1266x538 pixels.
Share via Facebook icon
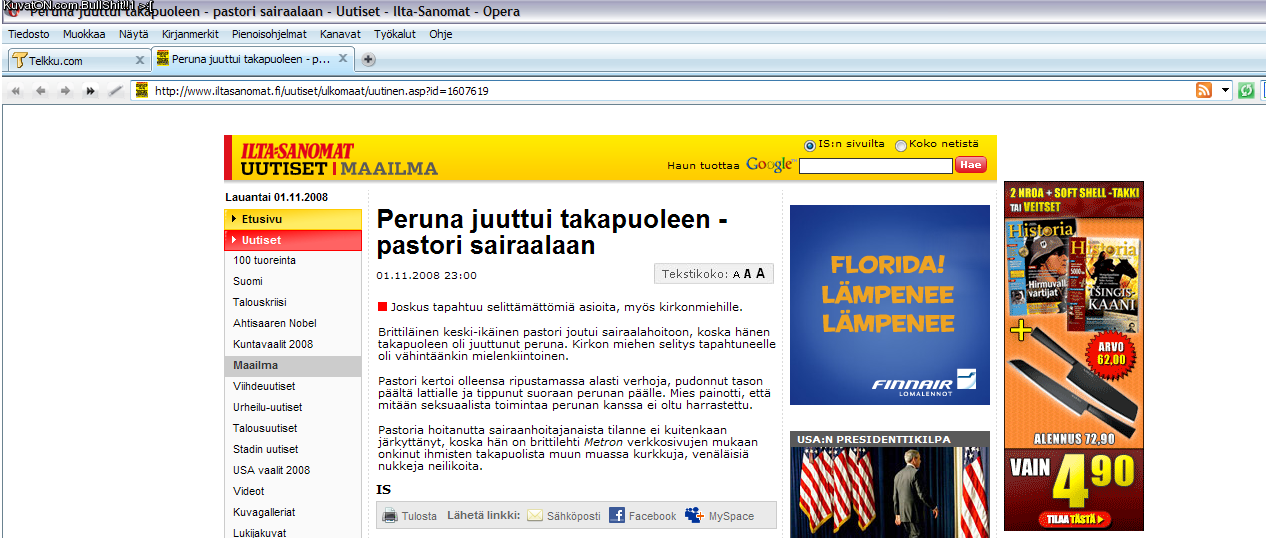[617, 516]
